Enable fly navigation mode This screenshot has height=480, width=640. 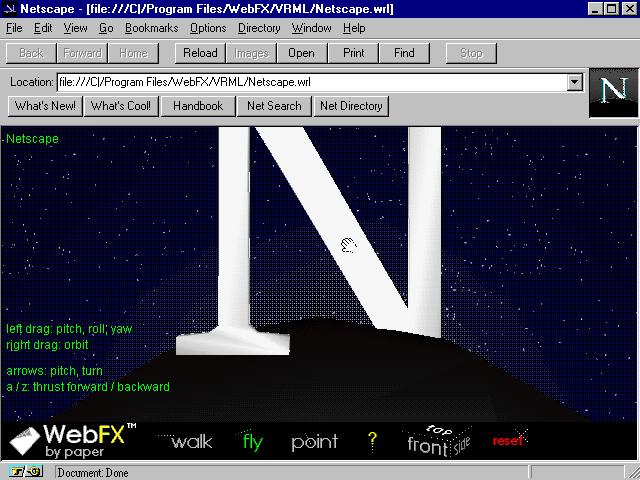coord(252,442)
